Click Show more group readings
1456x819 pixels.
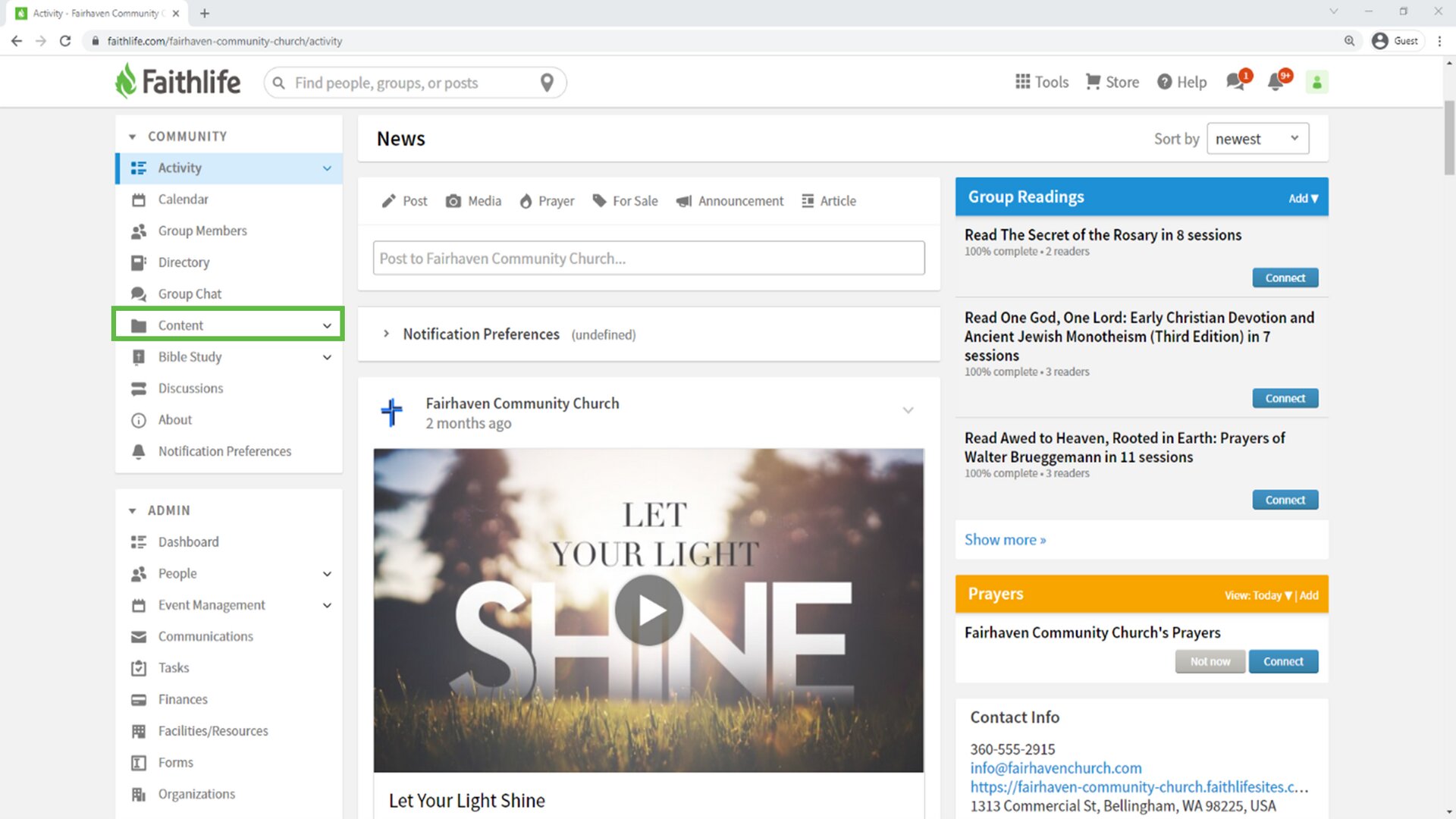1005,540
